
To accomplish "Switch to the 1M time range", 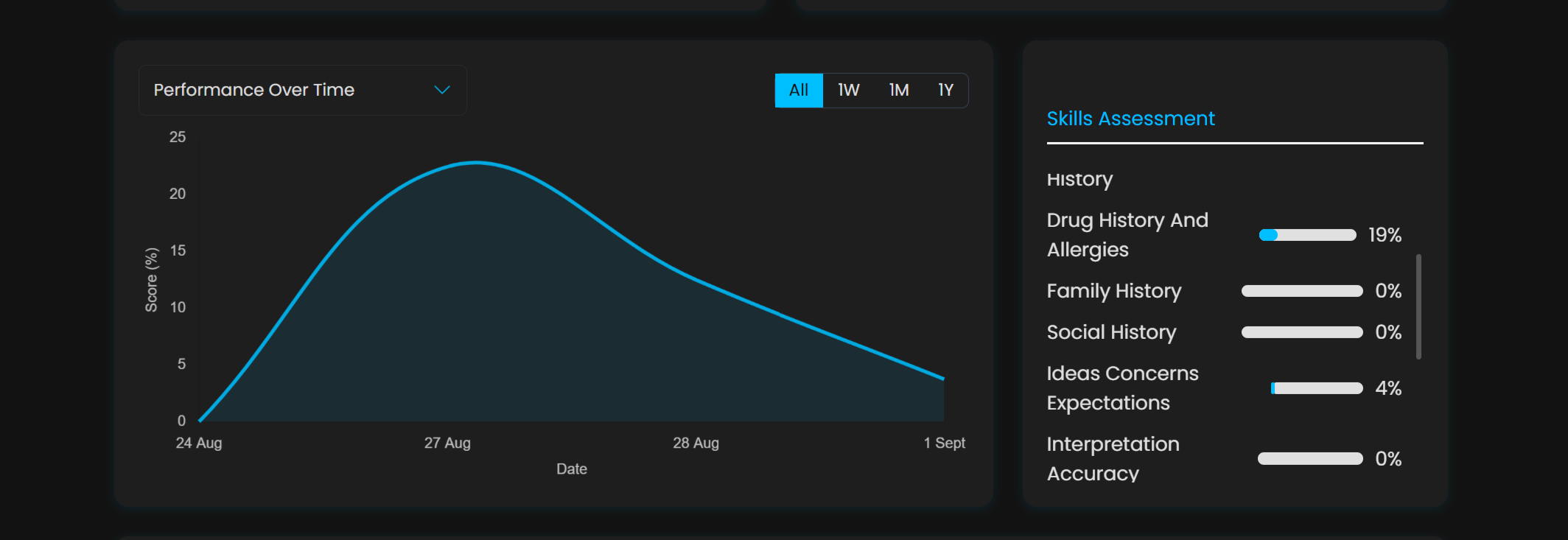I will pos(898,90).
